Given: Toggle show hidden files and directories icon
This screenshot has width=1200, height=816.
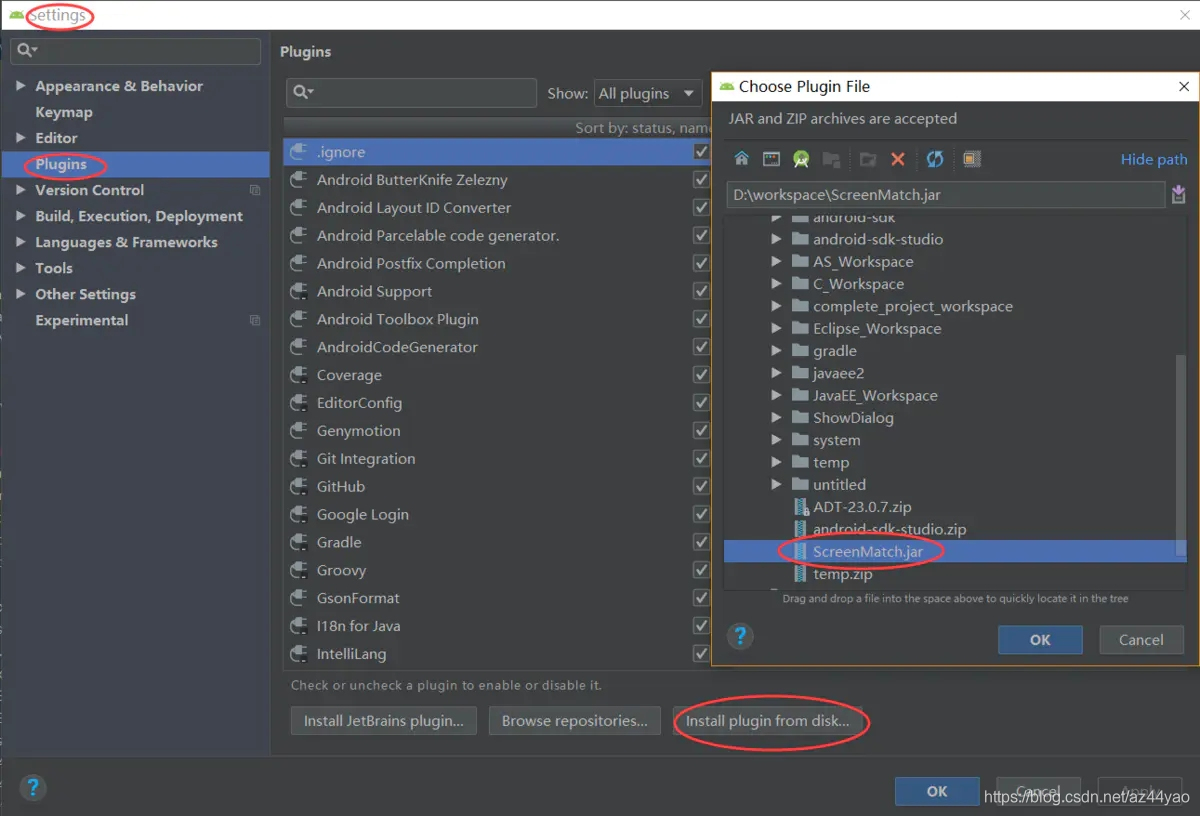Looking at the screenshot, I should pyautogui.click(x=971, y=159).
